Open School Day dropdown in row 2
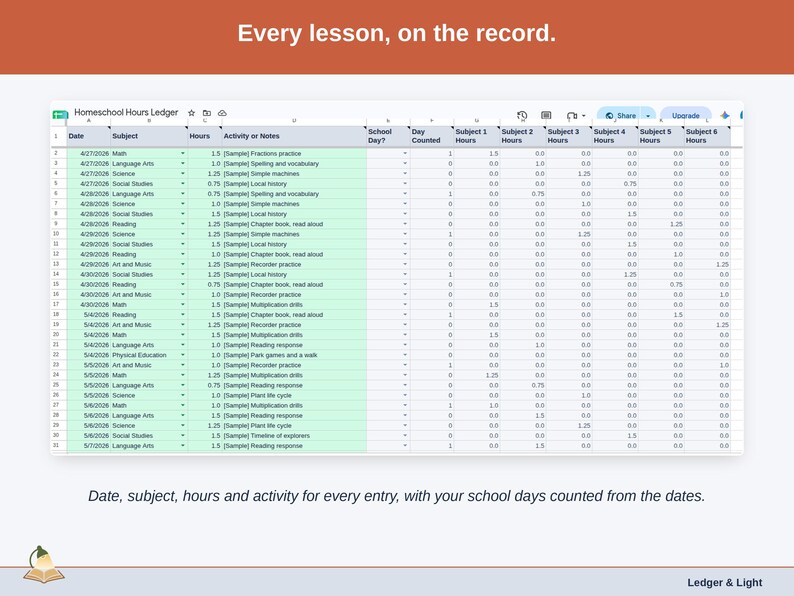Image resolution: width=794 pixels, height=596 pixels. point(405,153)
